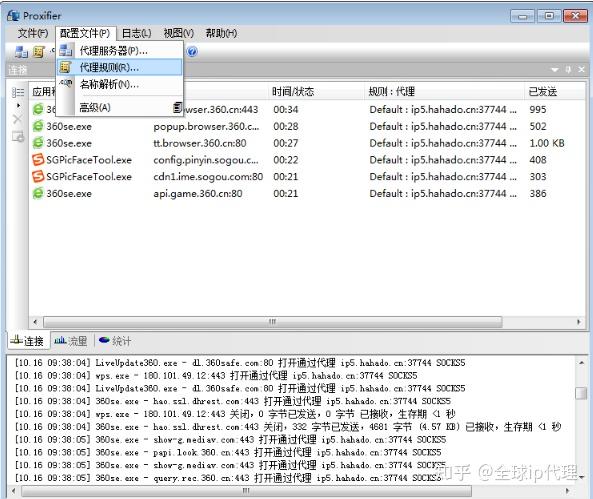Select the config.pinyin.sogou.c... target cell
The width and height of the screenshot is (593, 499).
click(206, 160)
